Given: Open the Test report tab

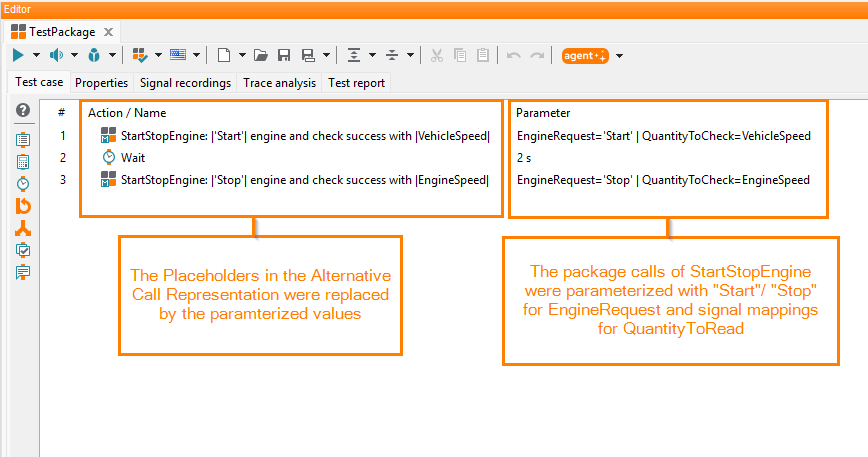Looking at the screenshot, I should click(356, 82).
